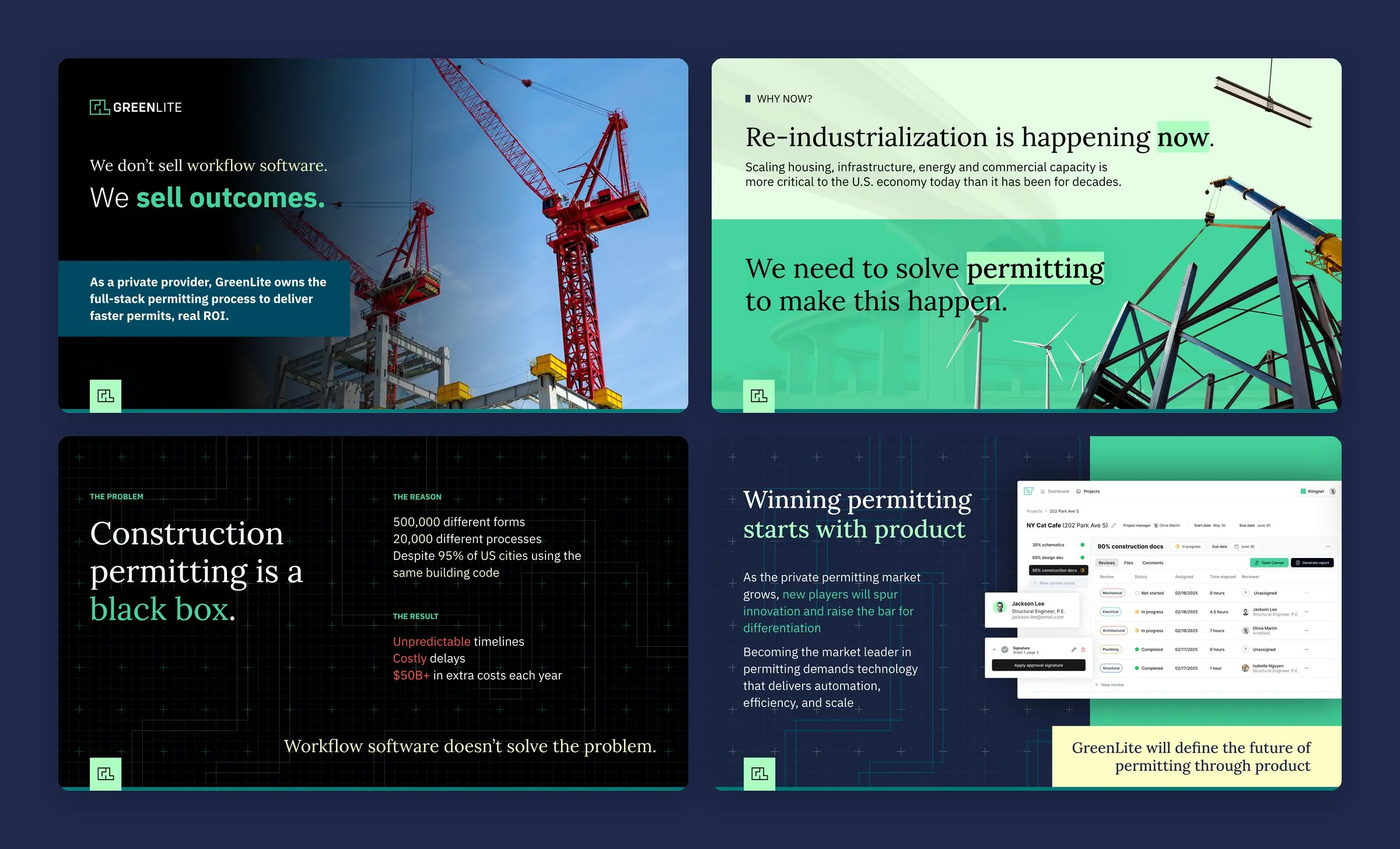The image size is (1400, 849).
Task: Switch to the Files tab
Action: pos(1129,563)
